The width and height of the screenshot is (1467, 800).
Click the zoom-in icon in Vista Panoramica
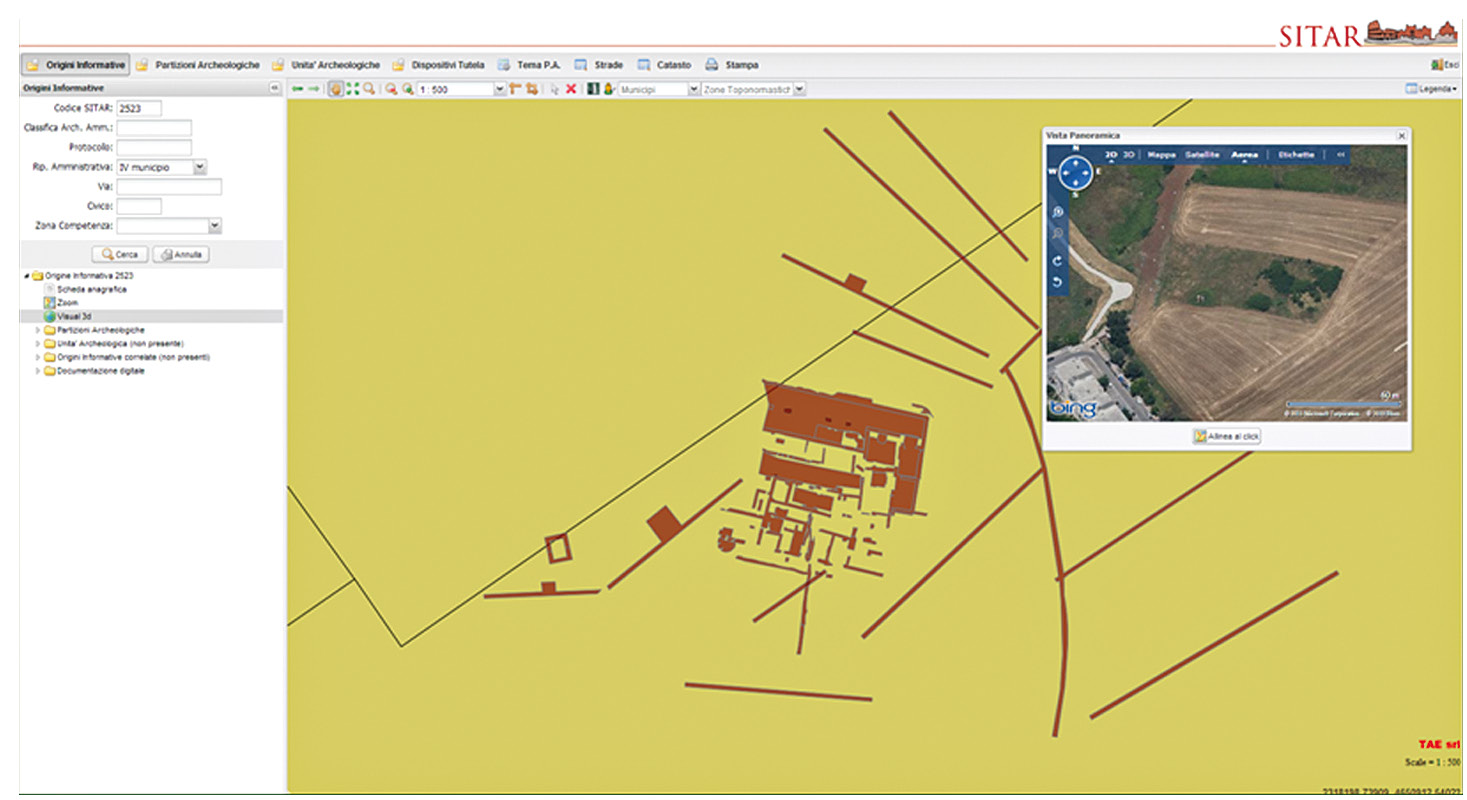[1058, 212]
